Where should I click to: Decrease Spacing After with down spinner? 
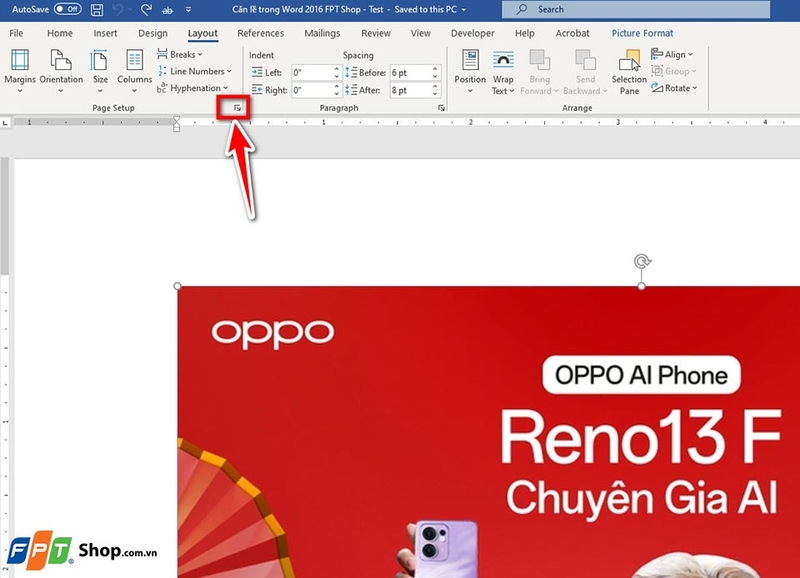pyautogui.click(x=435, y=94)
